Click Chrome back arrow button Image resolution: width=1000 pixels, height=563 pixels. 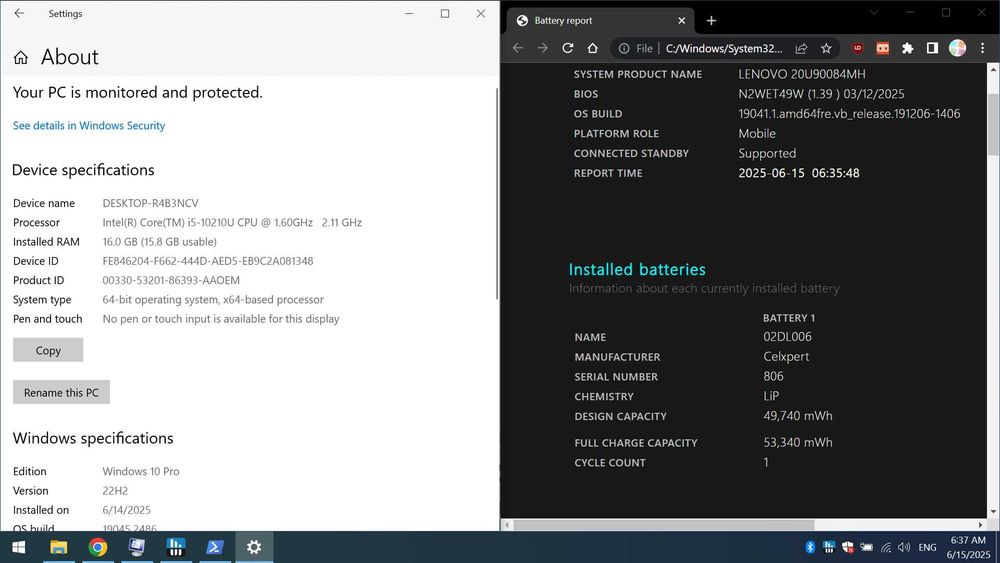click(517, 48)
